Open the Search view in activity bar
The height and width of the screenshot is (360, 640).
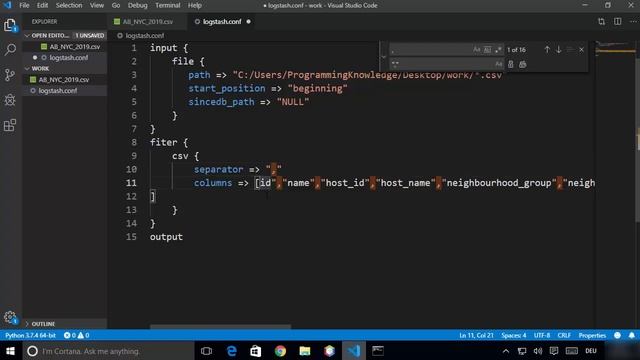(x=10, y=50)
